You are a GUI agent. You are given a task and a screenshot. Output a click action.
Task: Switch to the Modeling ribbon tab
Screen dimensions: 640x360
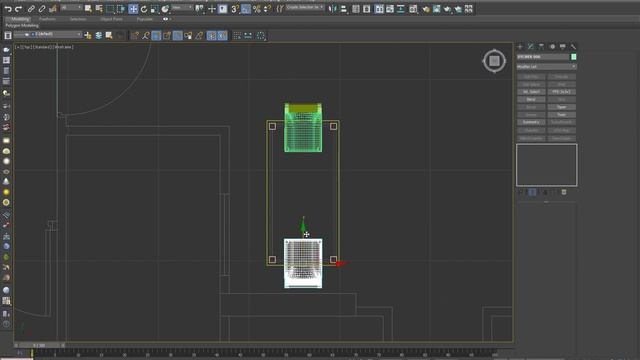[20, 19]
